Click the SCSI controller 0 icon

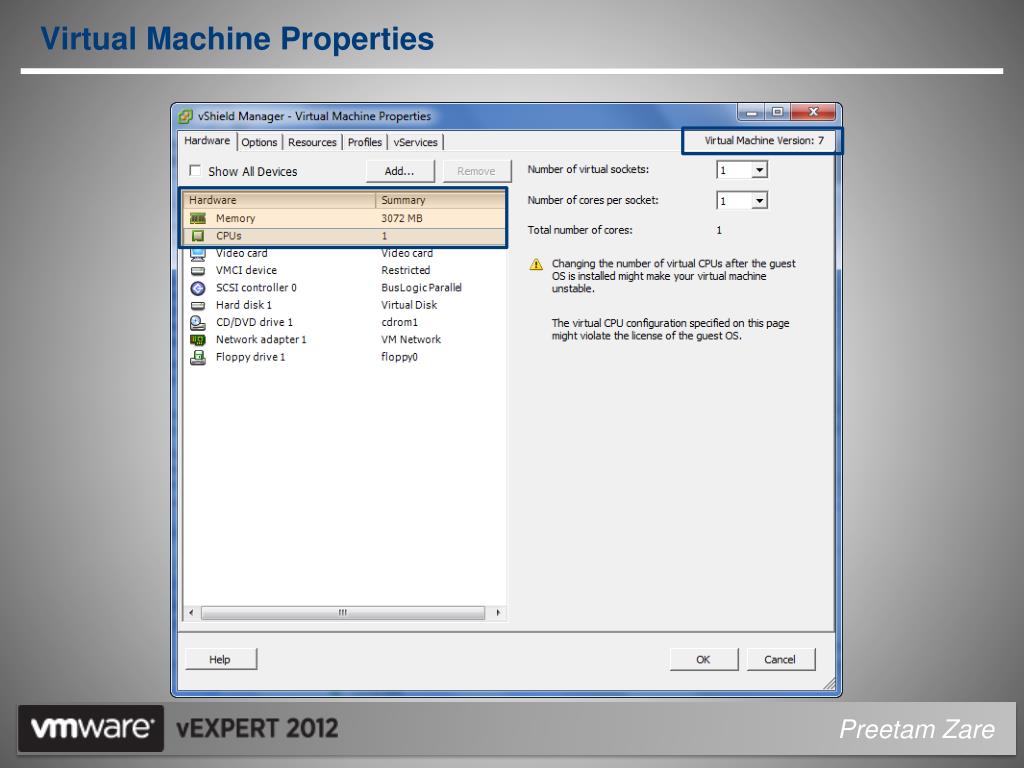(198, 288)
